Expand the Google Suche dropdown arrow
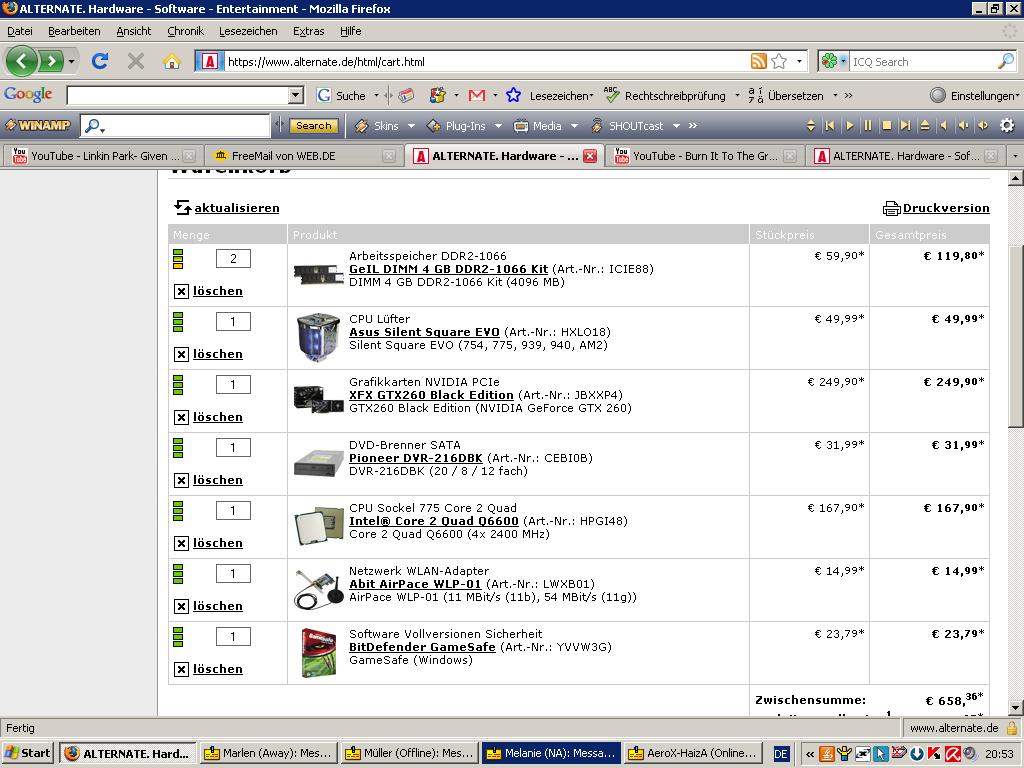 click(376, 96)
